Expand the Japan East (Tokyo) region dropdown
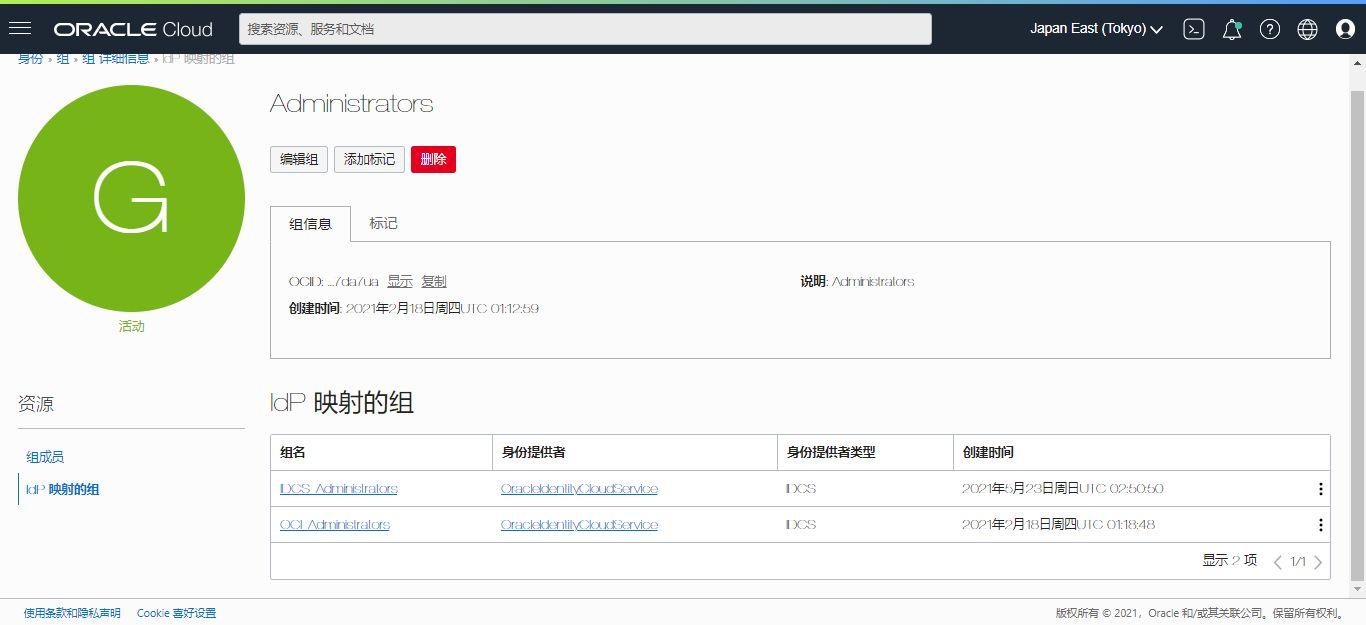Screen dimensions: 1366x625 (x=1097, y=29)
